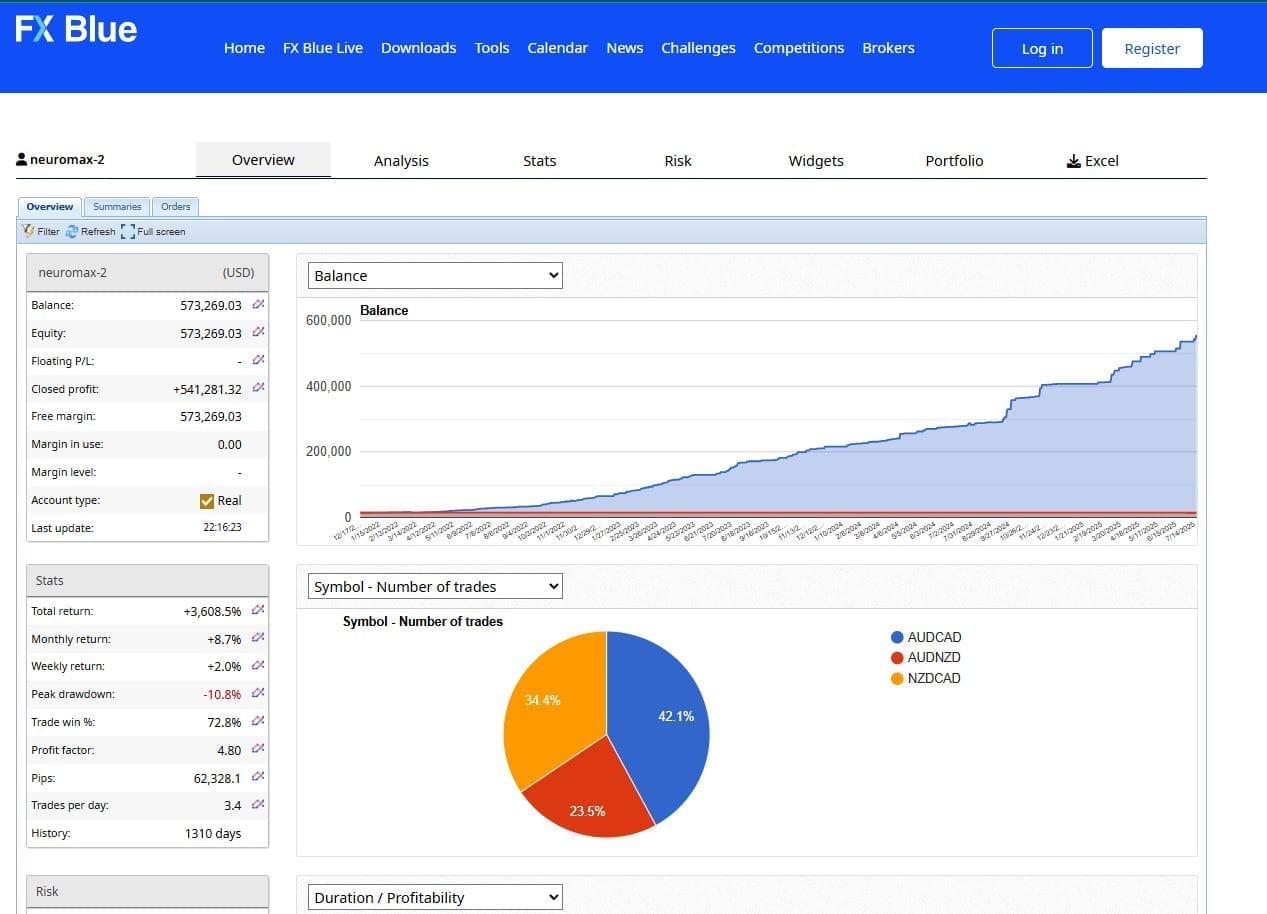Switch to the Risk tab
1267x914 pixels.
tap(678, 161)
